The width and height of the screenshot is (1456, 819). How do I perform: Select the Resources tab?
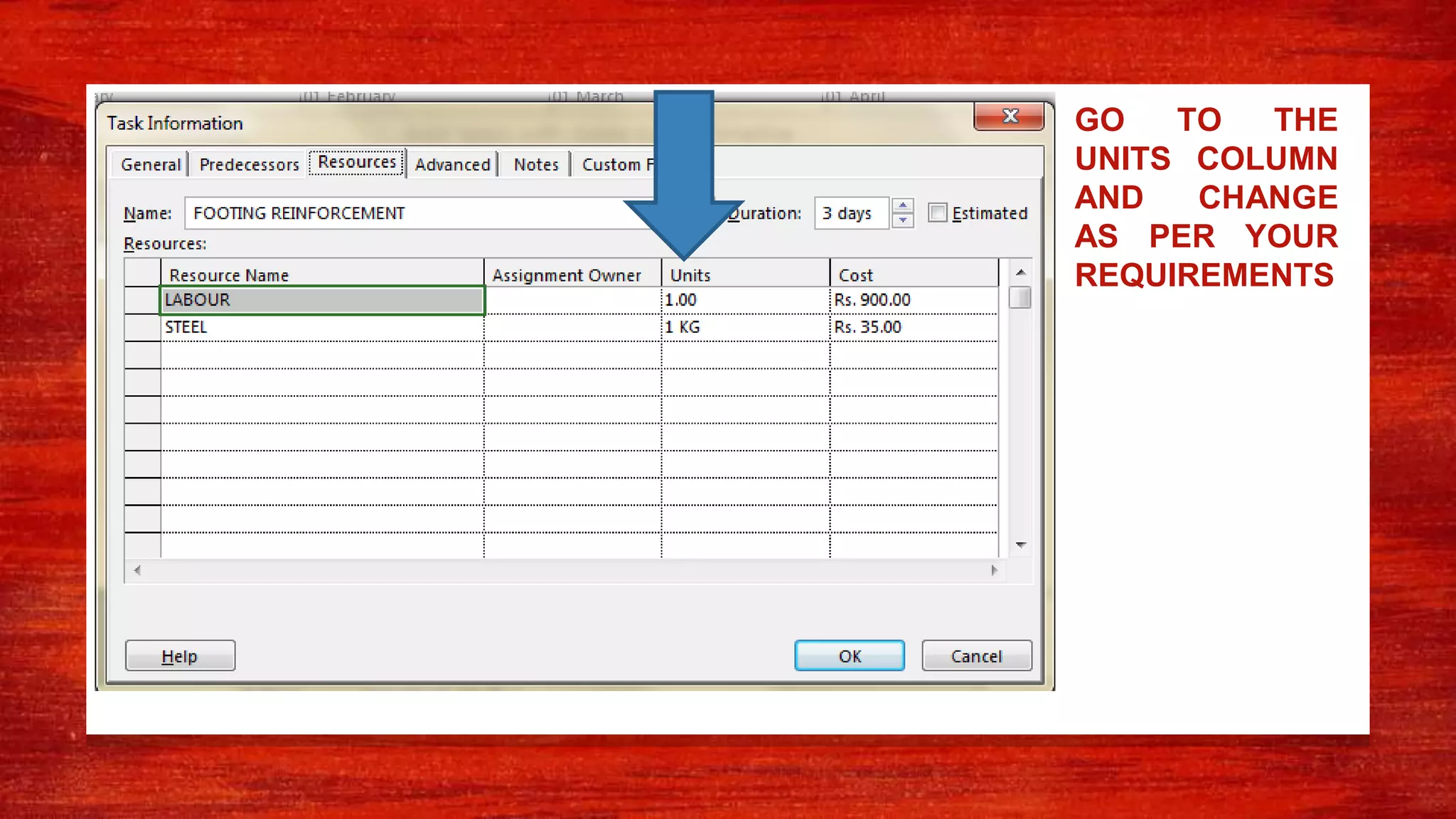tap(357, 162)
